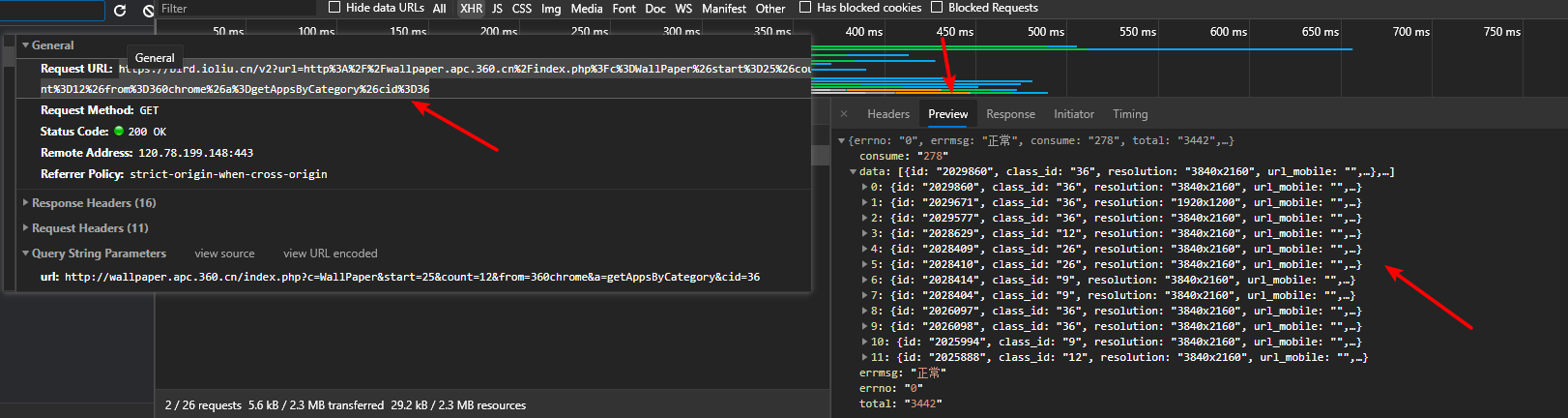Viewport: 1568px width, 418px height.
Task: Filter requests by Manifest type
Action: tap(724, 9)
